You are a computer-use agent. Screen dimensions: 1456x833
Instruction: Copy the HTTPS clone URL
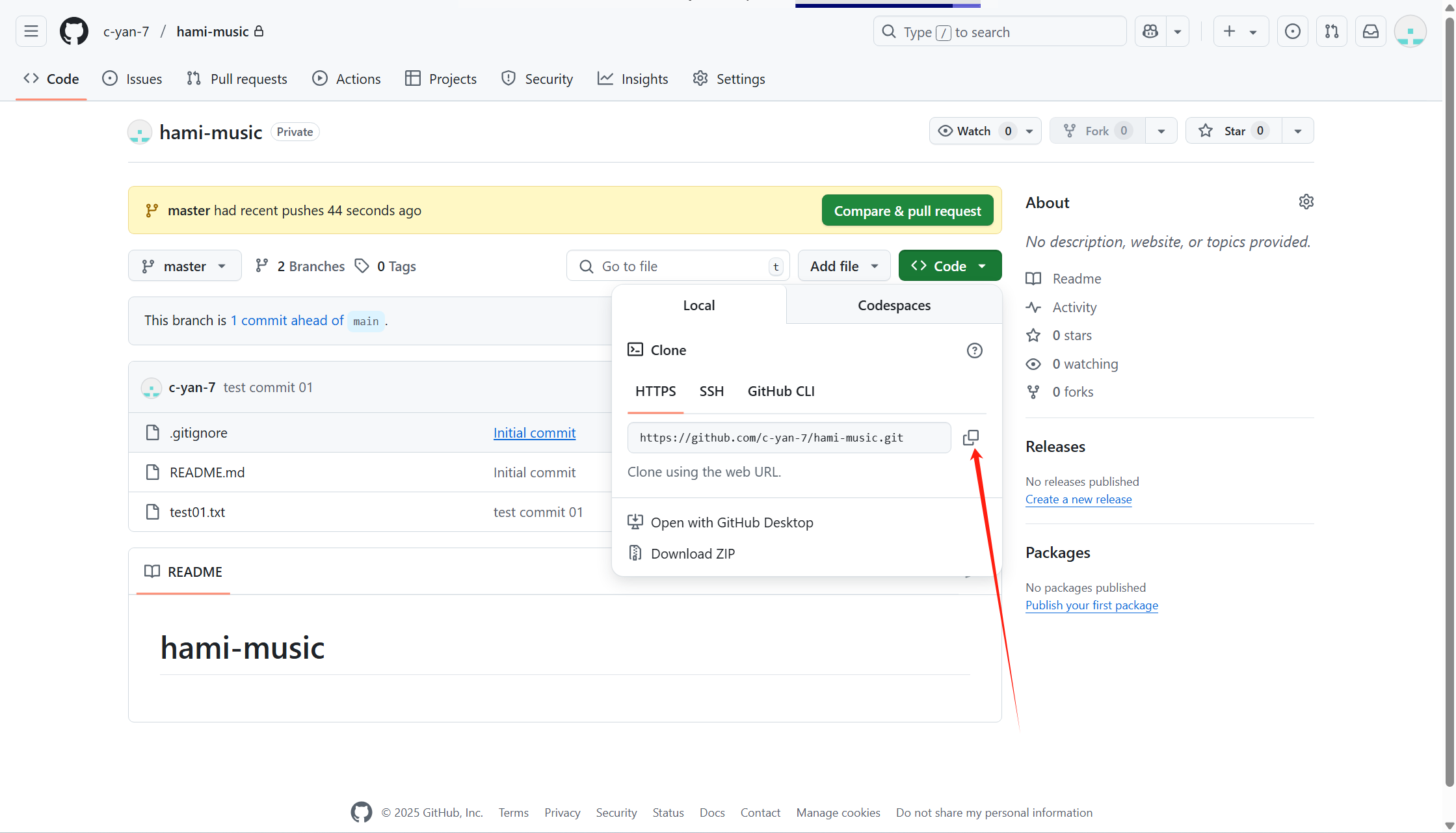[971, 437]
